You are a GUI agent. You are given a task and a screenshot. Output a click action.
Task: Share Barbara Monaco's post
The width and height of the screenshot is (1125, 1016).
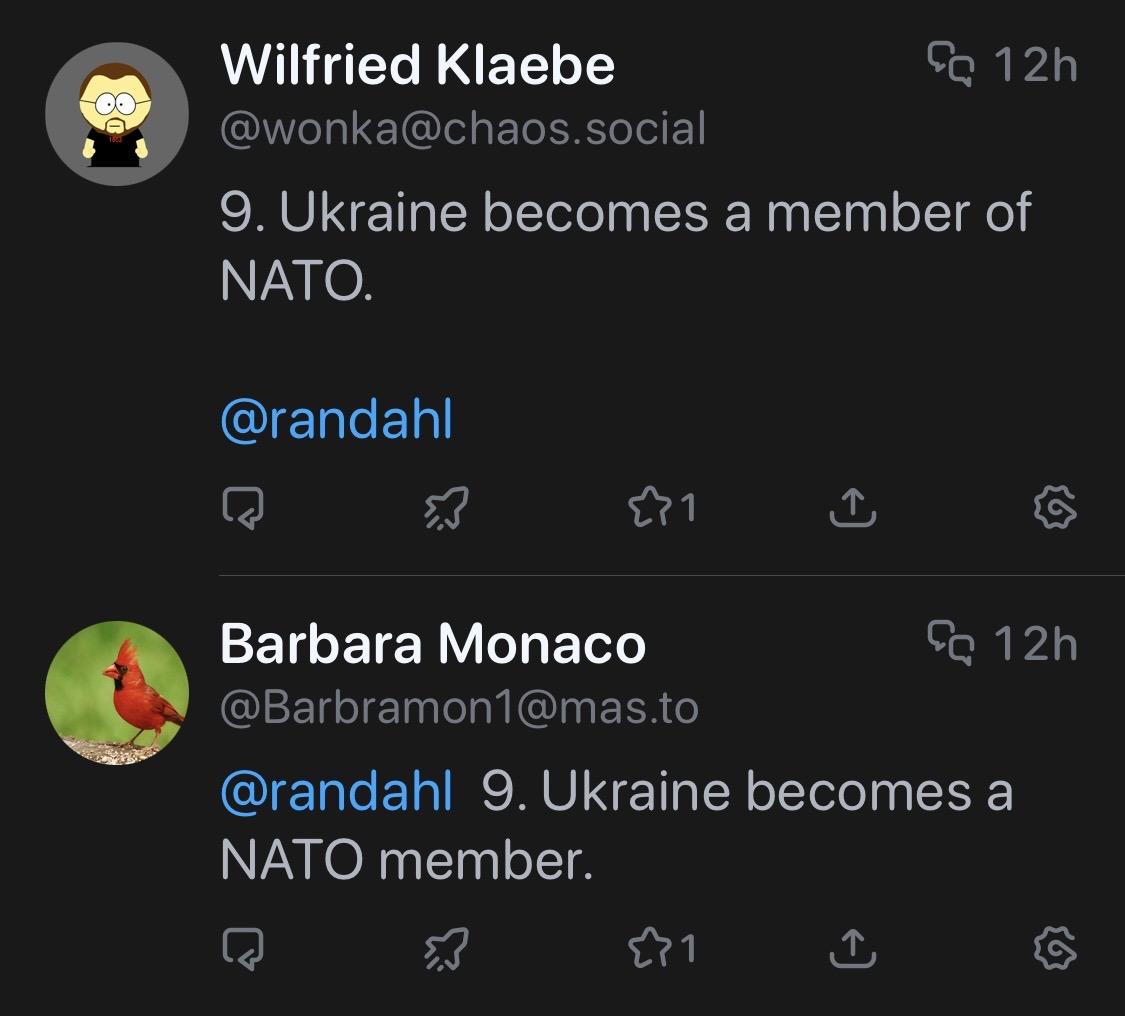(x=853, y=949)
